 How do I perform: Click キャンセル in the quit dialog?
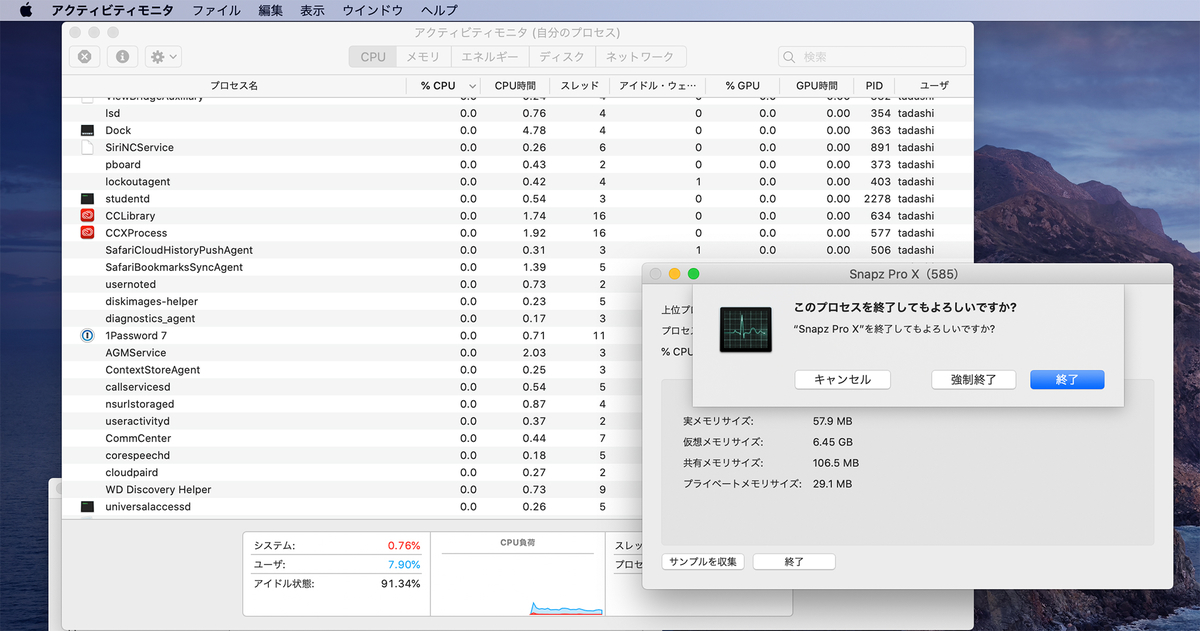(x=842, y=380)
